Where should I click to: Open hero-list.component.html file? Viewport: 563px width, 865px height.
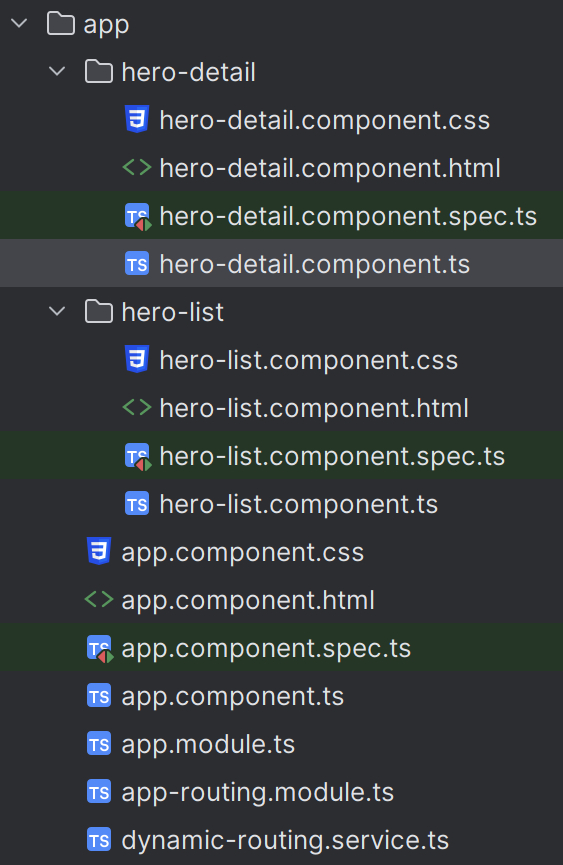281,408
